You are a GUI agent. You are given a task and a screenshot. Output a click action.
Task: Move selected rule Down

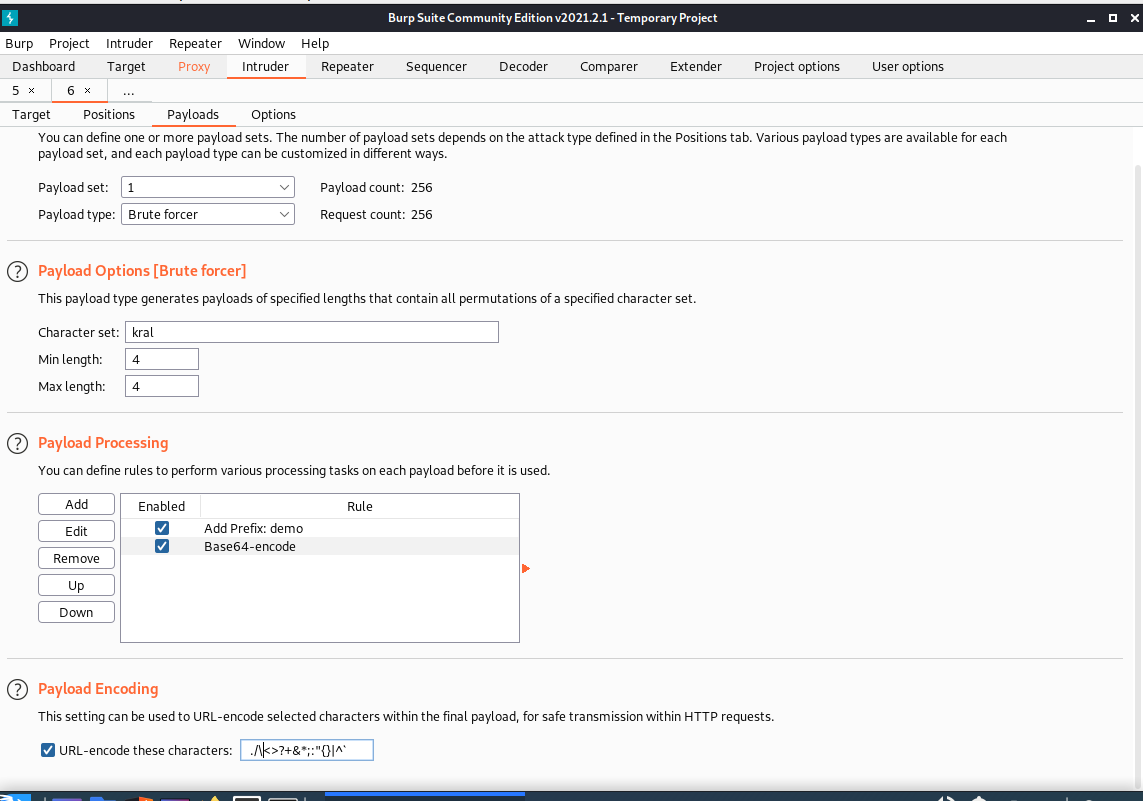tap(77, 612)
